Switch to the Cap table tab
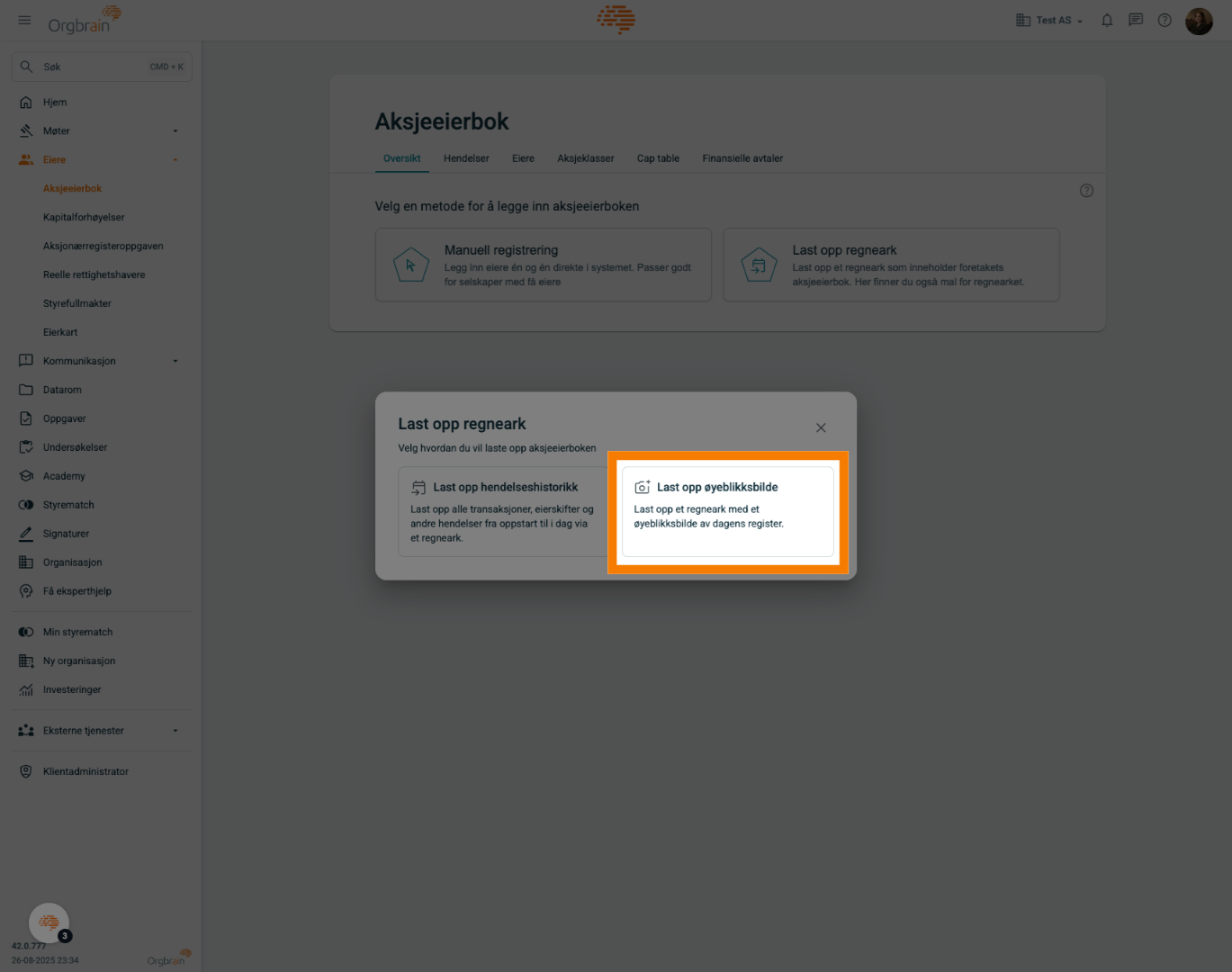Viewport: 1232px width, 972px height. click(x=658, y=158)
